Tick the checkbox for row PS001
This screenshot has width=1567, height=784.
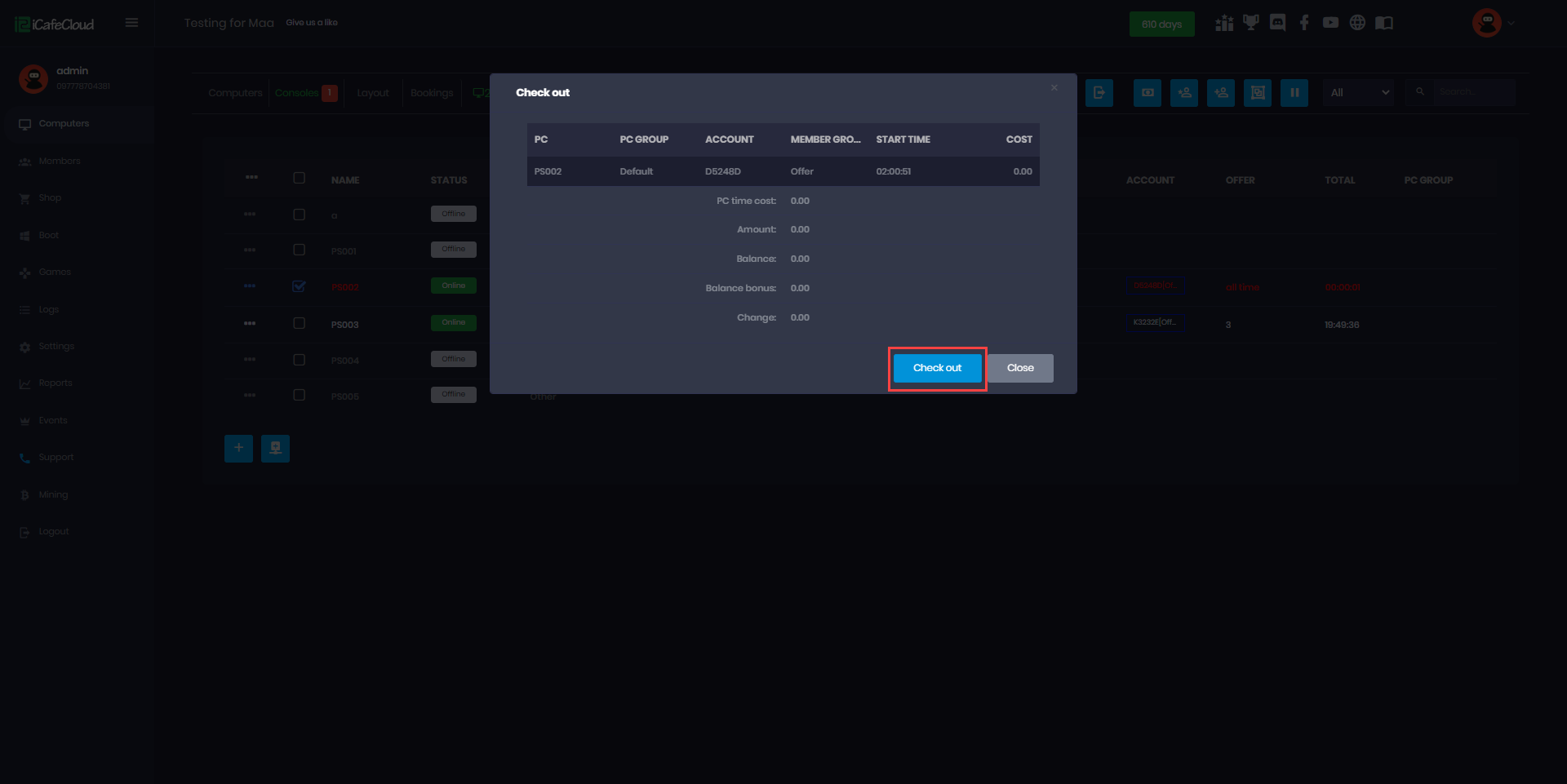click(300, 250)
